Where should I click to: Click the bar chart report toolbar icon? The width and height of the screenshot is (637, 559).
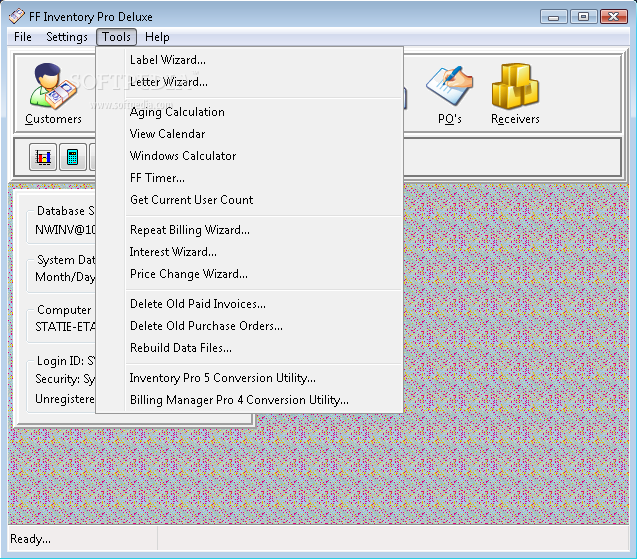click(x=43, y=157)
